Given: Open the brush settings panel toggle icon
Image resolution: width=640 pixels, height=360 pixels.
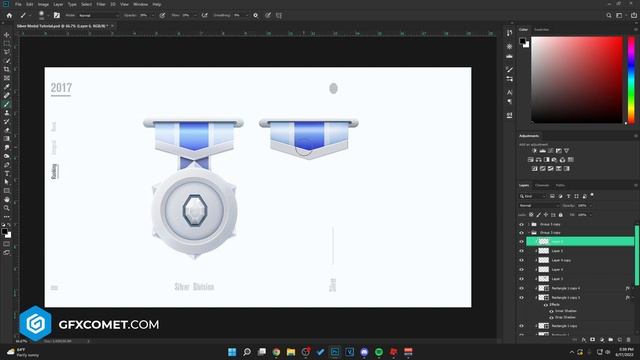Looking at the screenshot, I should click(57, 16).
